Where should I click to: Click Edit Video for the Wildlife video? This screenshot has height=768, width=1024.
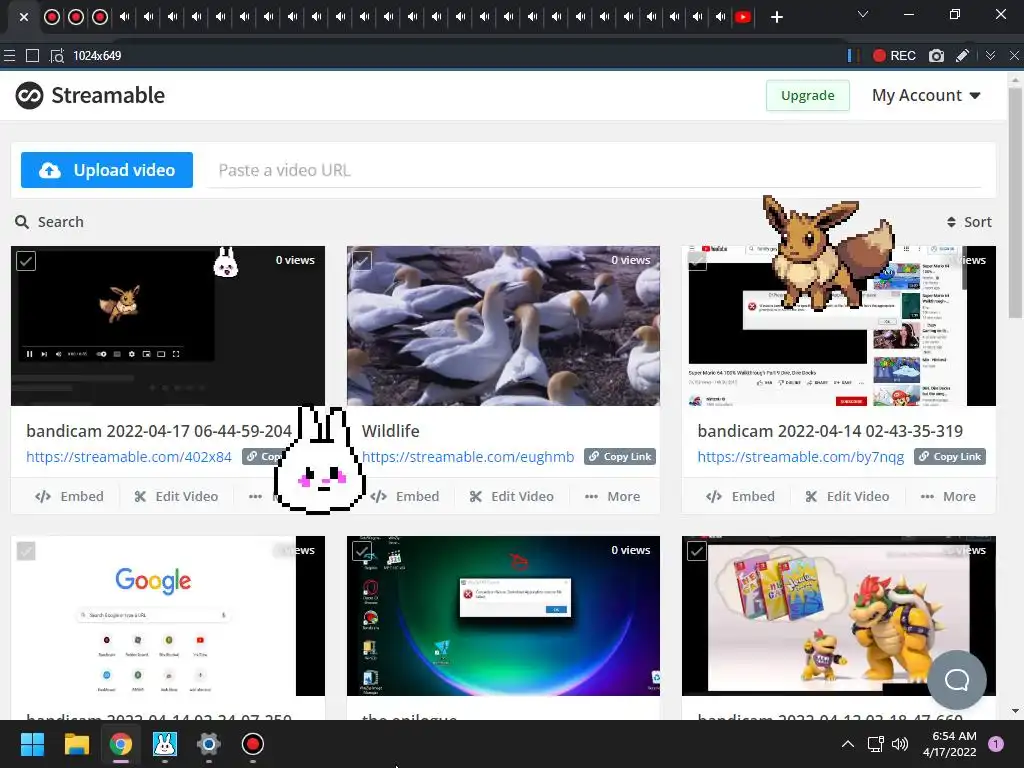click(512, 496)
